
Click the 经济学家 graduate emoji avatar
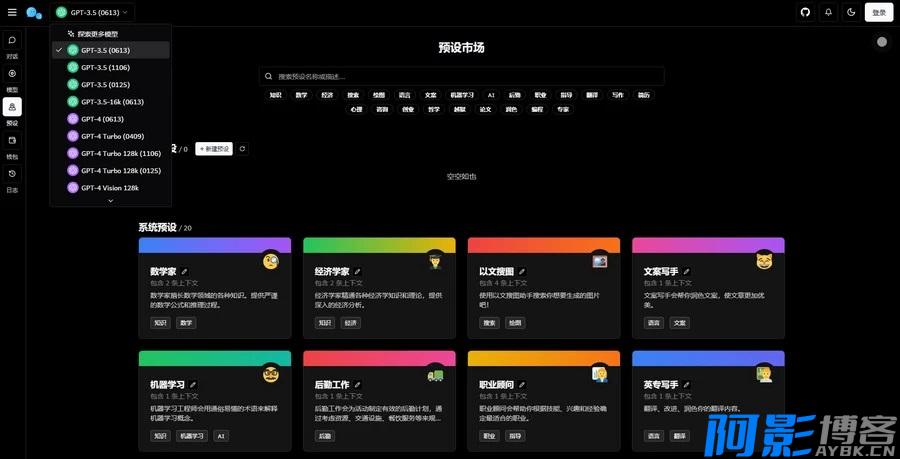coord(435,262)
